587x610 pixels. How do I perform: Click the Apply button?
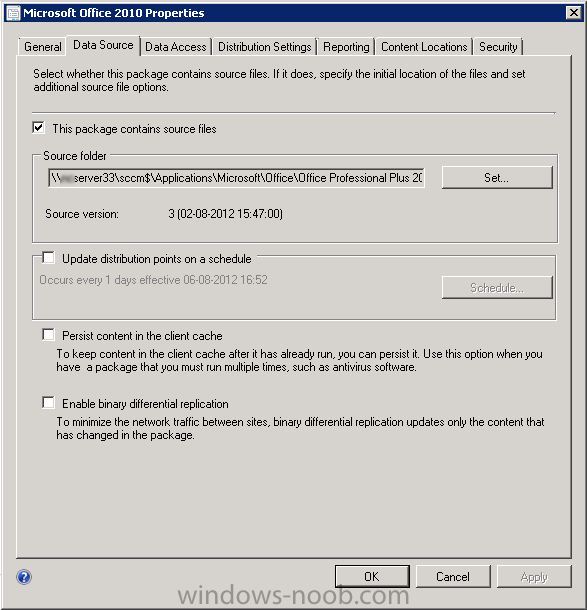click(x=534, y=577)
